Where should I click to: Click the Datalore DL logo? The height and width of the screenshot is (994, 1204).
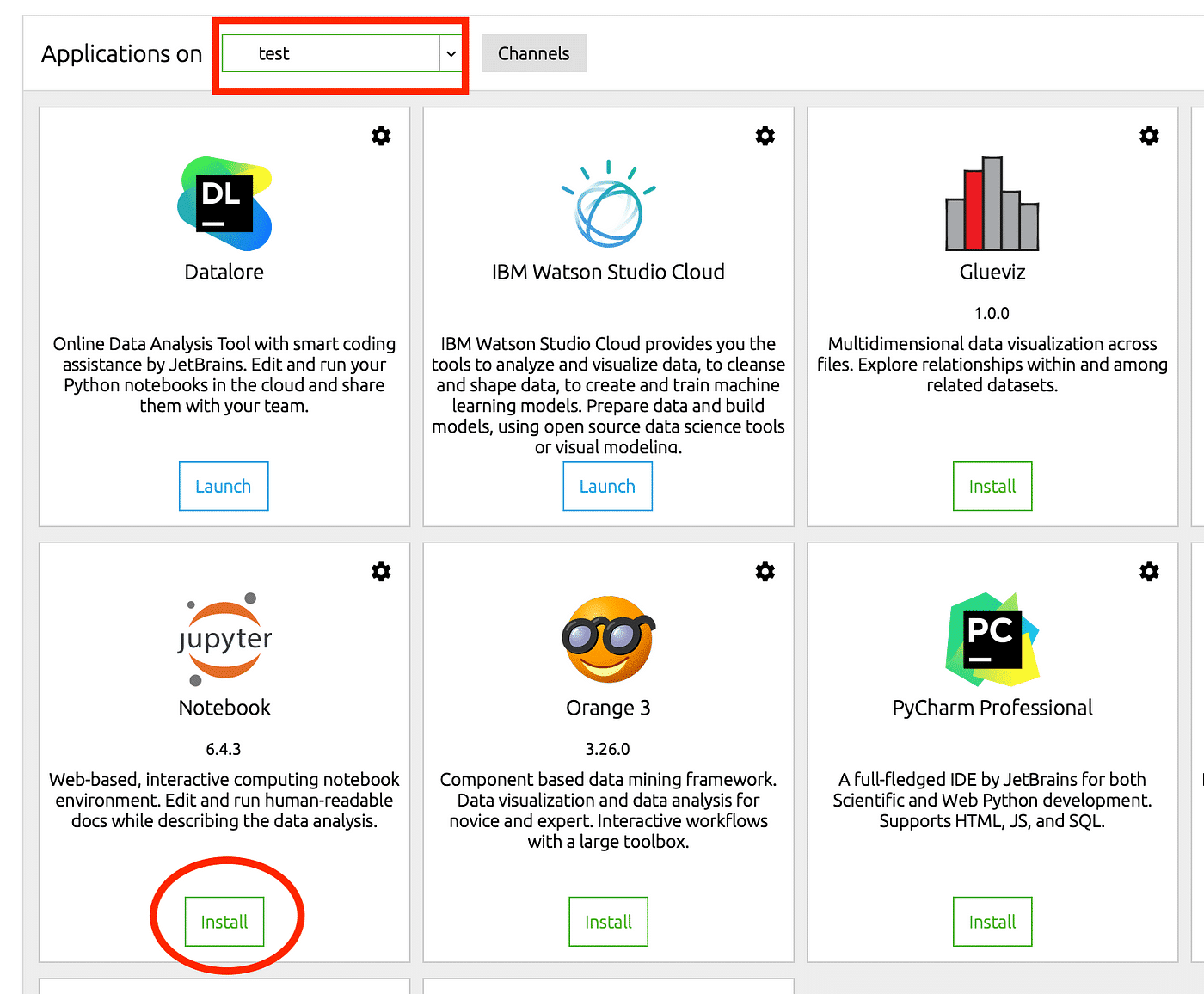[x=224, y=204]
